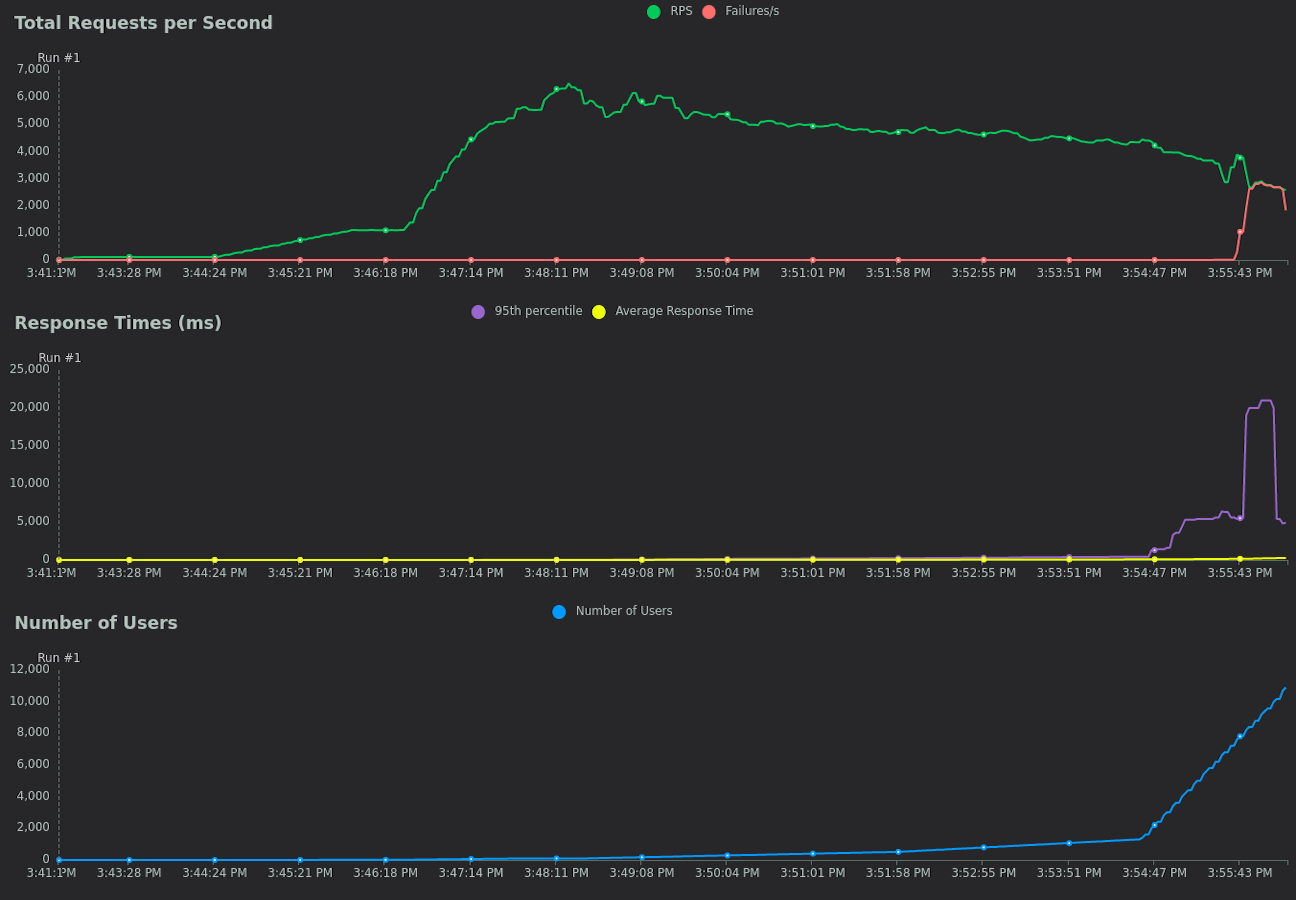Toggle the Number of Users legend entry
Image resolution: width=1296 pixels, height=900 pixels.
click(612, 611)
